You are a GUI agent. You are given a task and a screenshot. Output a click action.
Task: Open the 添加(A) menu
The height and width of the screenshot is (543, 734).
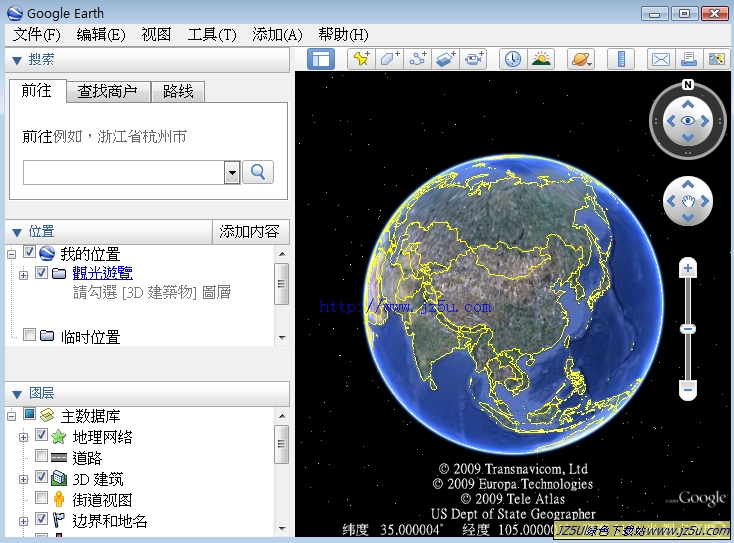tap(277, 35)
